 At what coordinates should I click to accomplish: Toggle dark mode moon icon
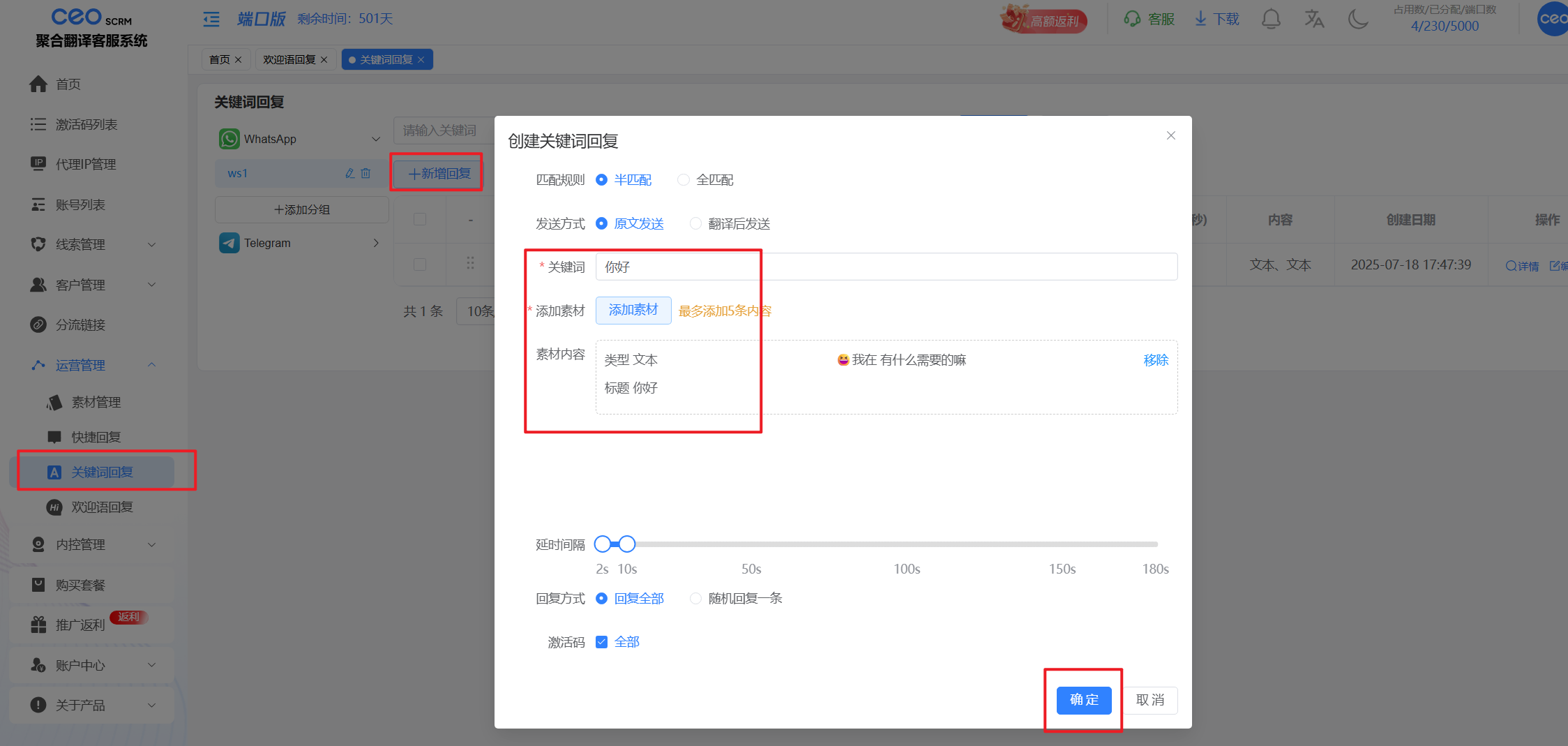1358,19
